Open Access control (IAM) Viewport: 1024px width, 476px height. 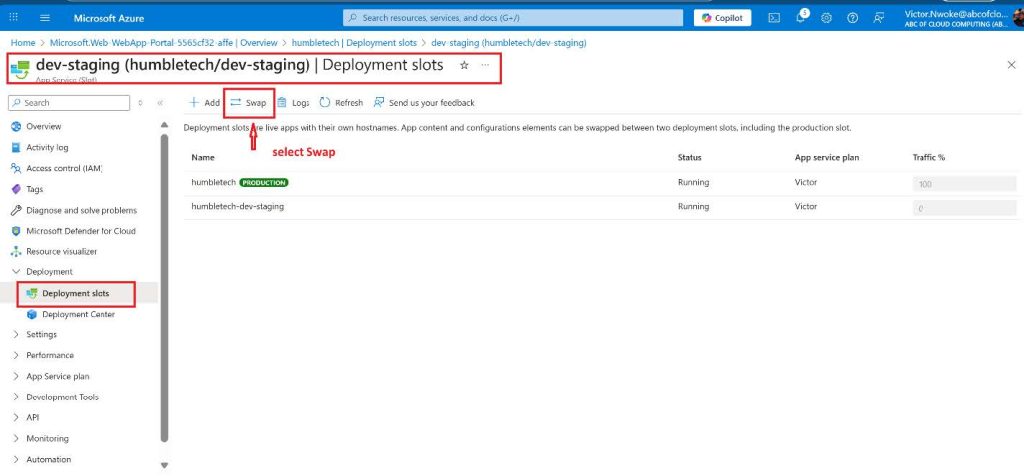pyautogui.click(x=64, y=168)
